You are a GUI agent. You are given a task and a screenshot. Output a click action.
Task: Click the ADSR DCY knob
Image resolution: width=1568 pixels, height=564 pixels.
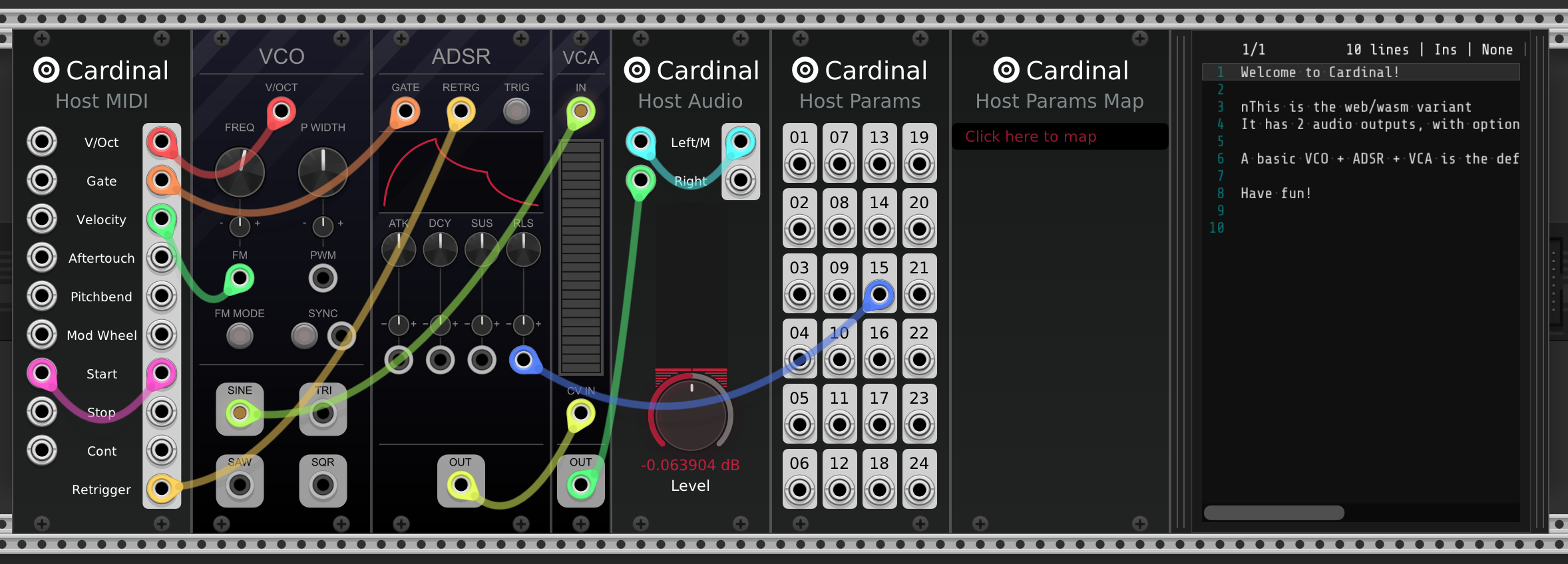pos(440,249)
